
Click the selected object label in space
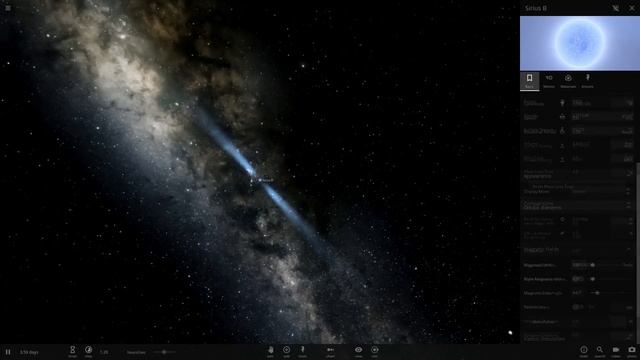coord(266,180)
